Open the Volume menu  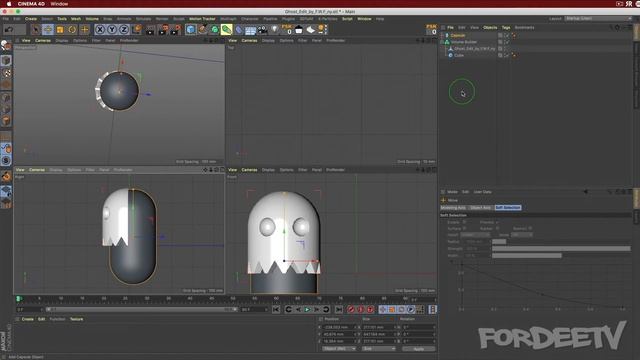point(92,19)
